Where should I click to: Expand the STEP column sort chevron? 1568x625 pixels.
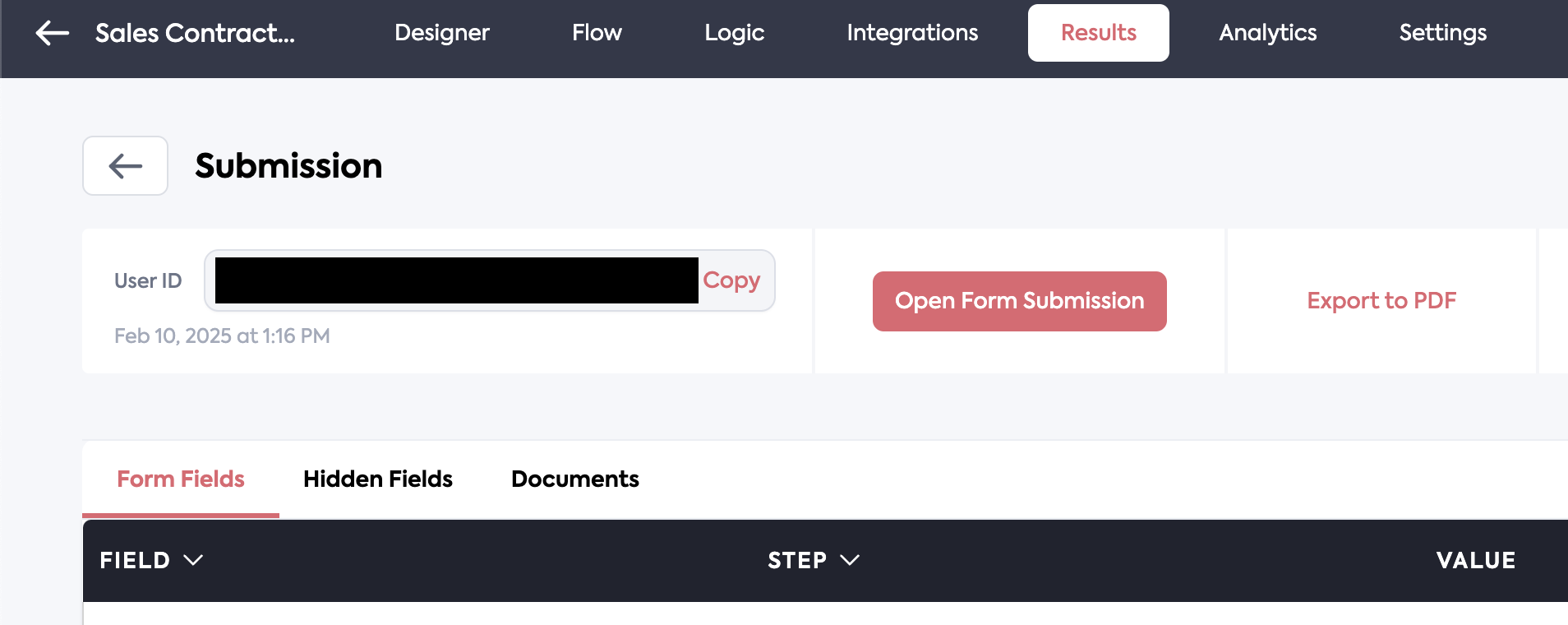[x=850, y=560]
